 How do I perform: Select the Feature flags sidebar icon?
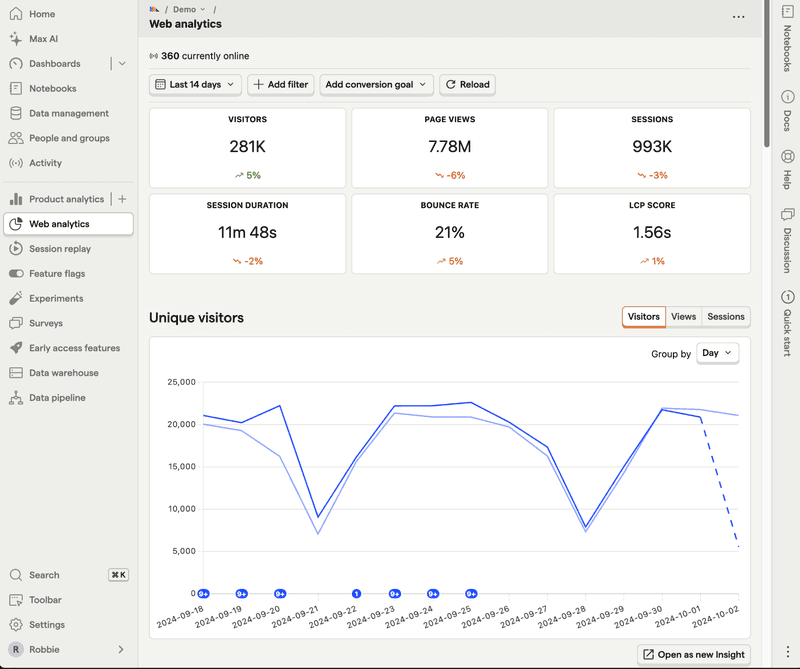14,273
